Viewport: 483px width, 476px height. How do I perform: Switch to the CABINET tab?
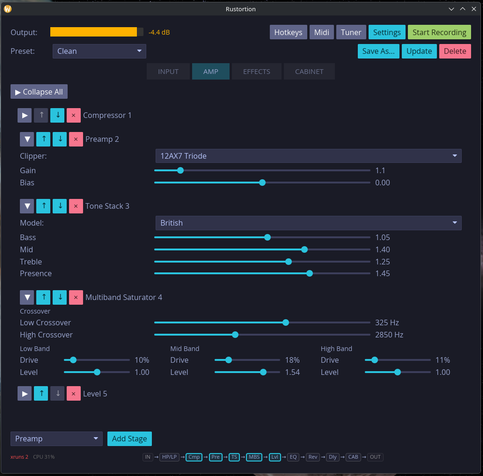309,72
